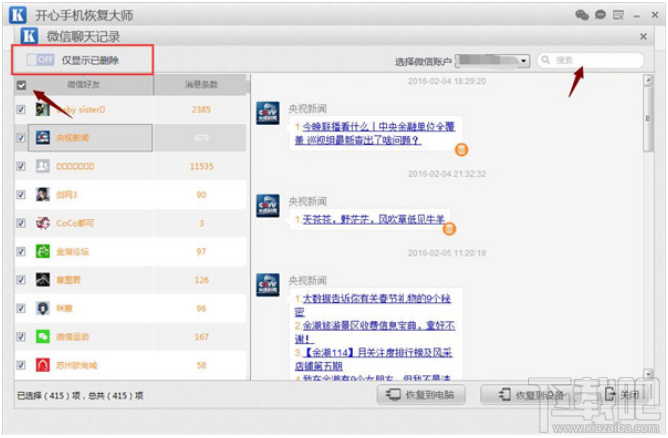This screenshot has width=668, height=438.
Task: Click the K logo beside 微信聊天记录
Action: 29,36
